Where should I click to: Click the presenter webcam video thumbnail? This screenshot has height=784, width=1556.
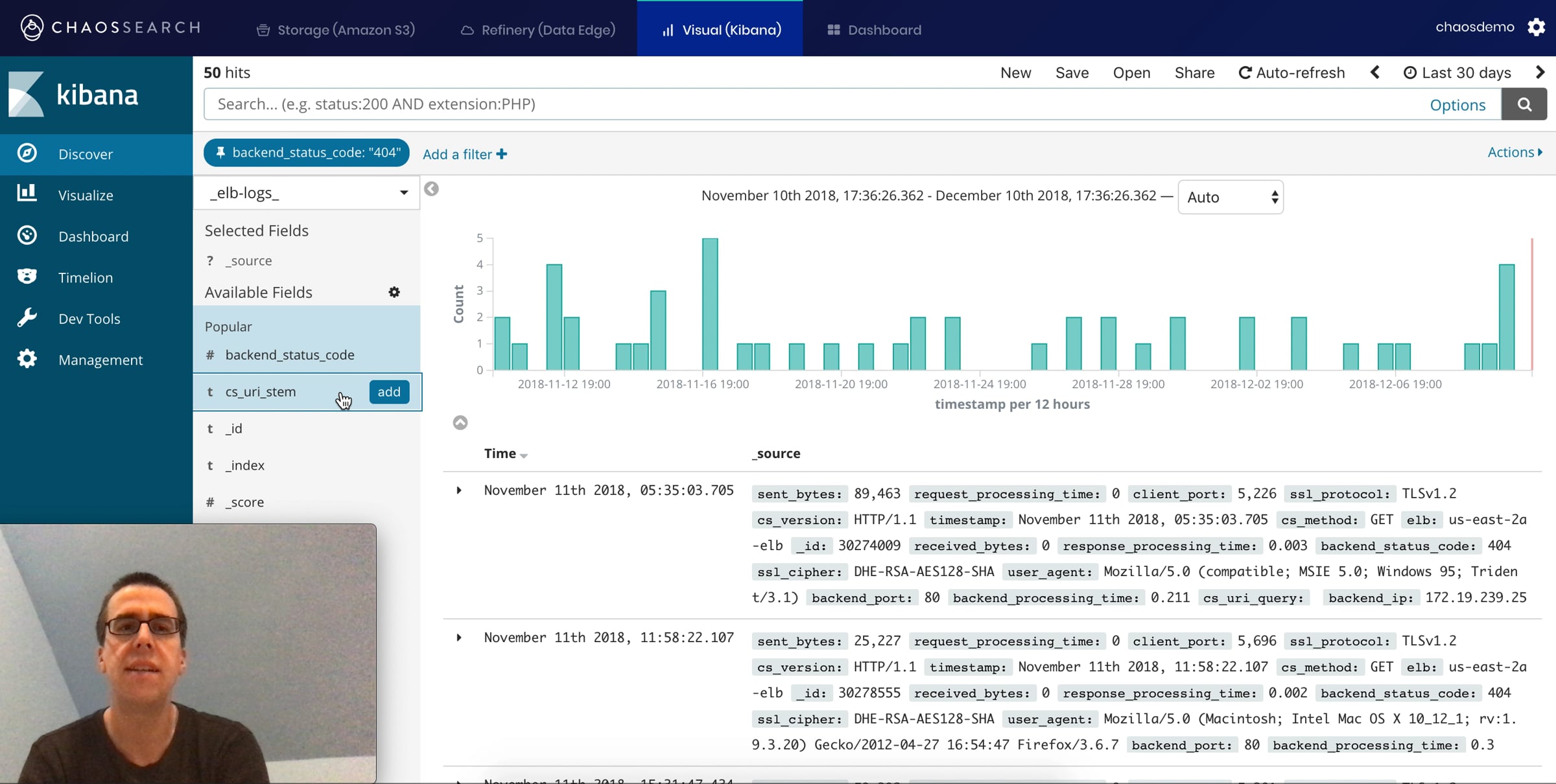click(x=188, y=654)
